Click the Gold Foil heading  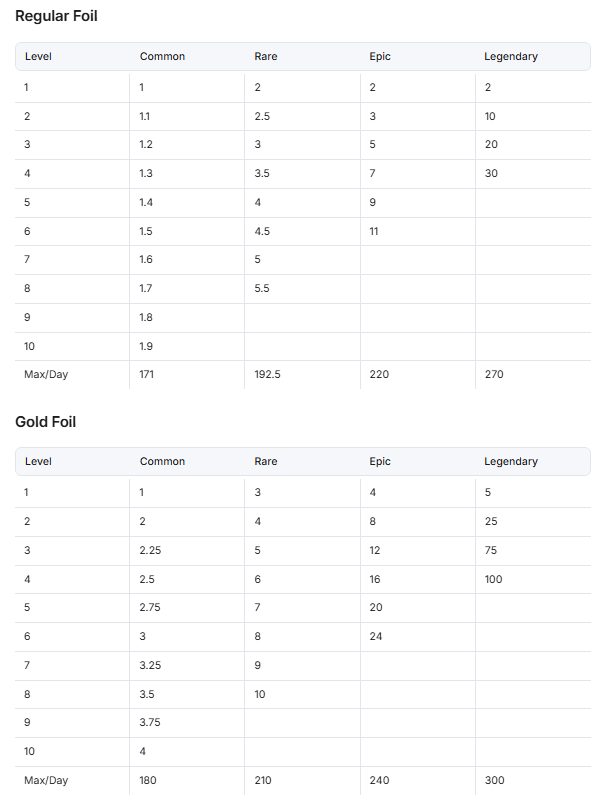45,422
